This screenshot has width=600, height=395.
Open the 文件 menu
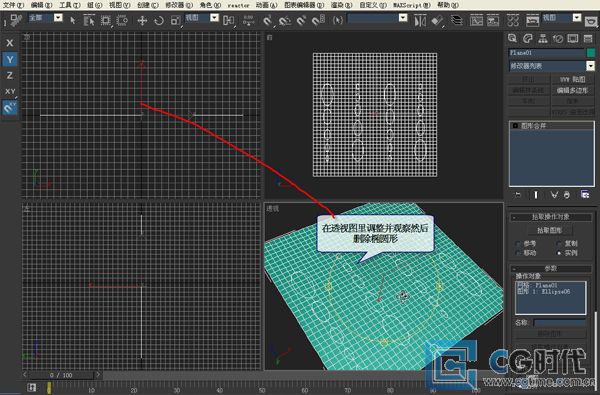coord(13,5)
